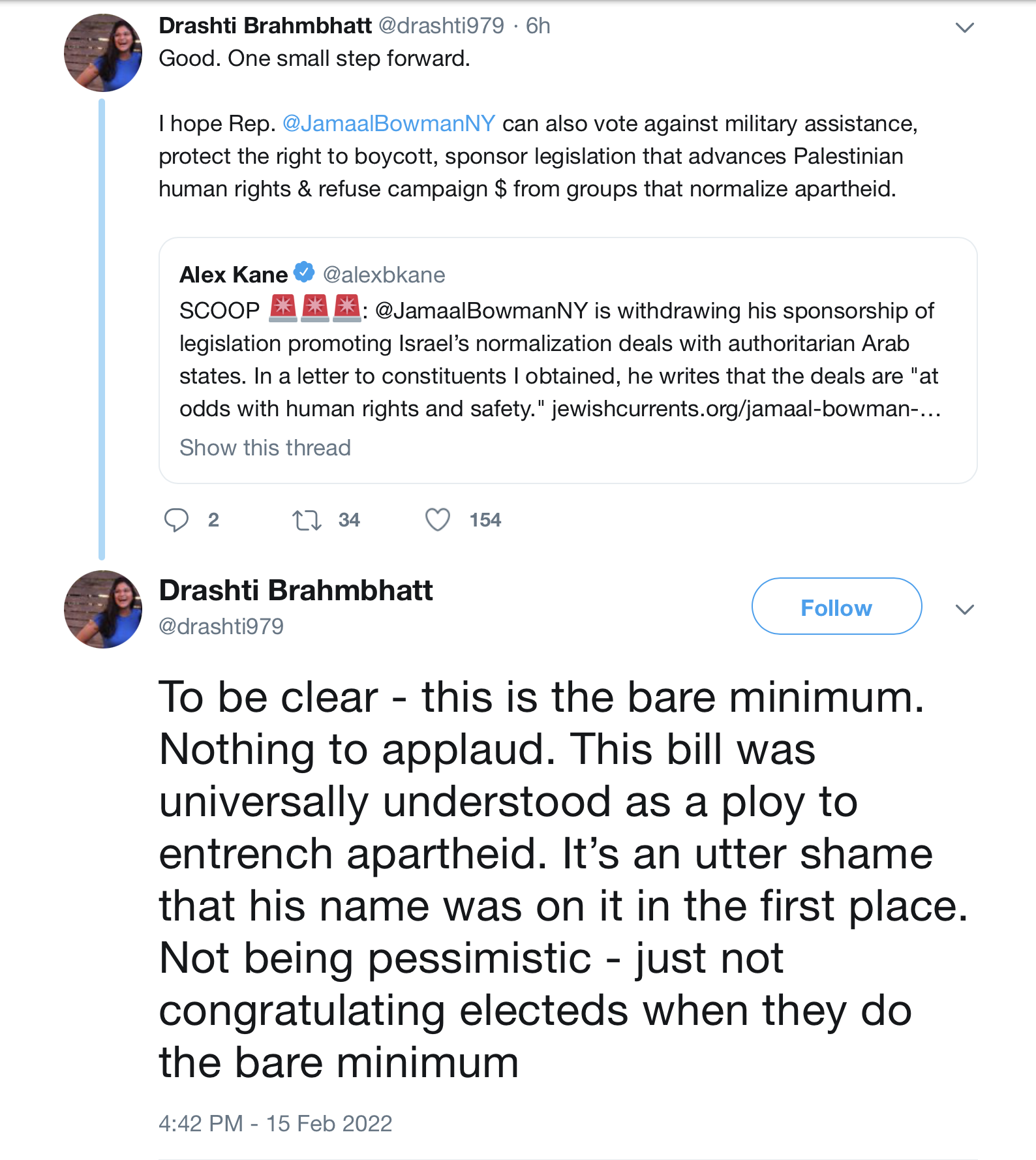The height and width of the screenshot is (1160, 1036).
Task: Click the 4:42 PM - 15 Feb 2022 timestamp
Action: [x=275, y=1123]
